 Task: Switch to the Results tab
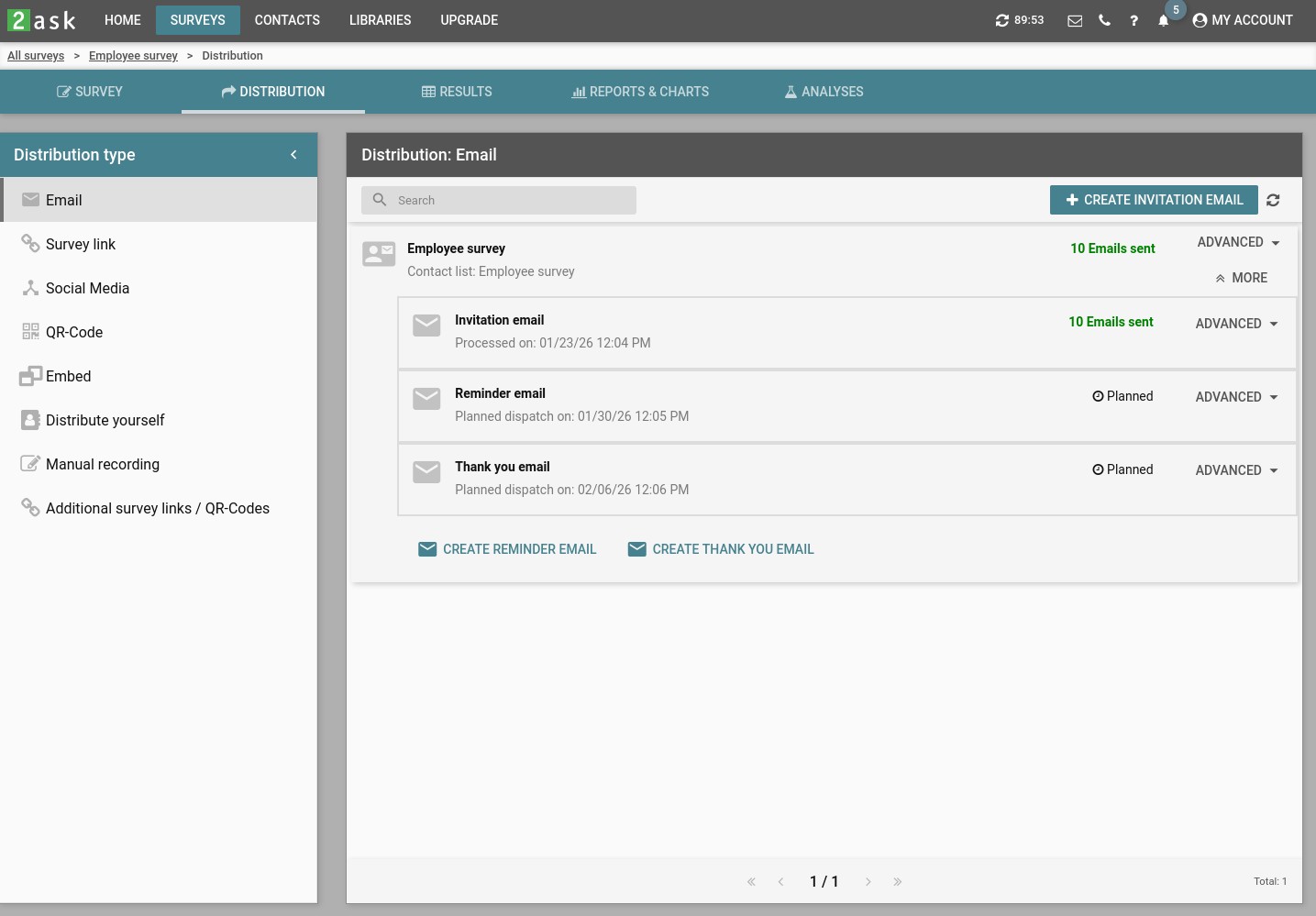(457, 92)
